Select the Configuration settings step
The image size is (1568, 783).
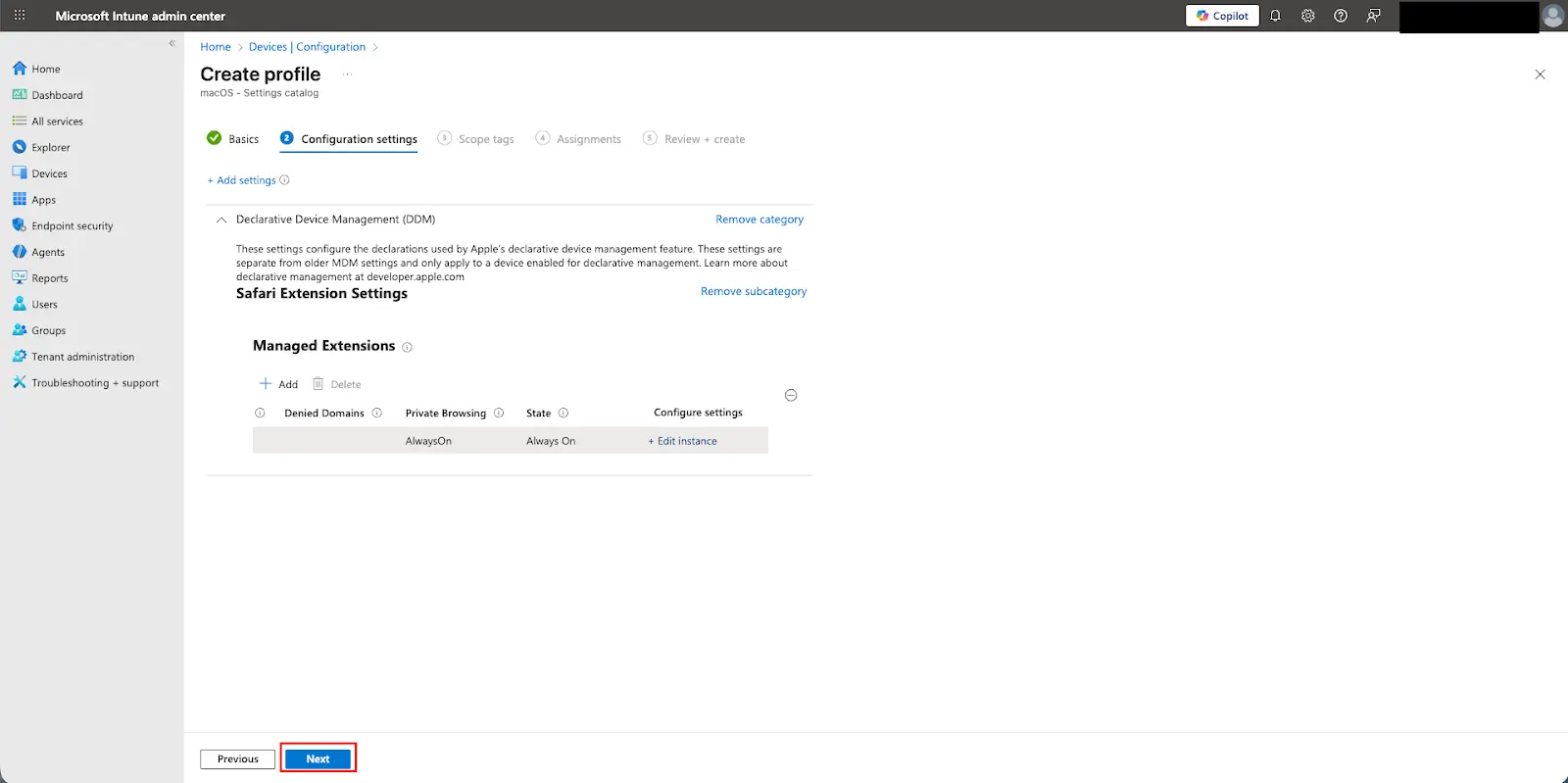349,139
